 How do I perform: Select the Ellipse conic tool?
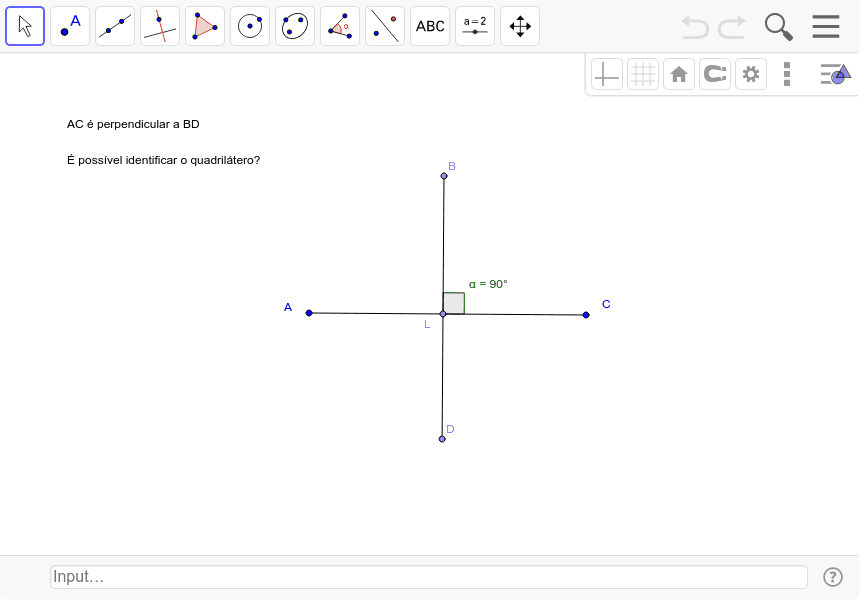pos(295,26)
